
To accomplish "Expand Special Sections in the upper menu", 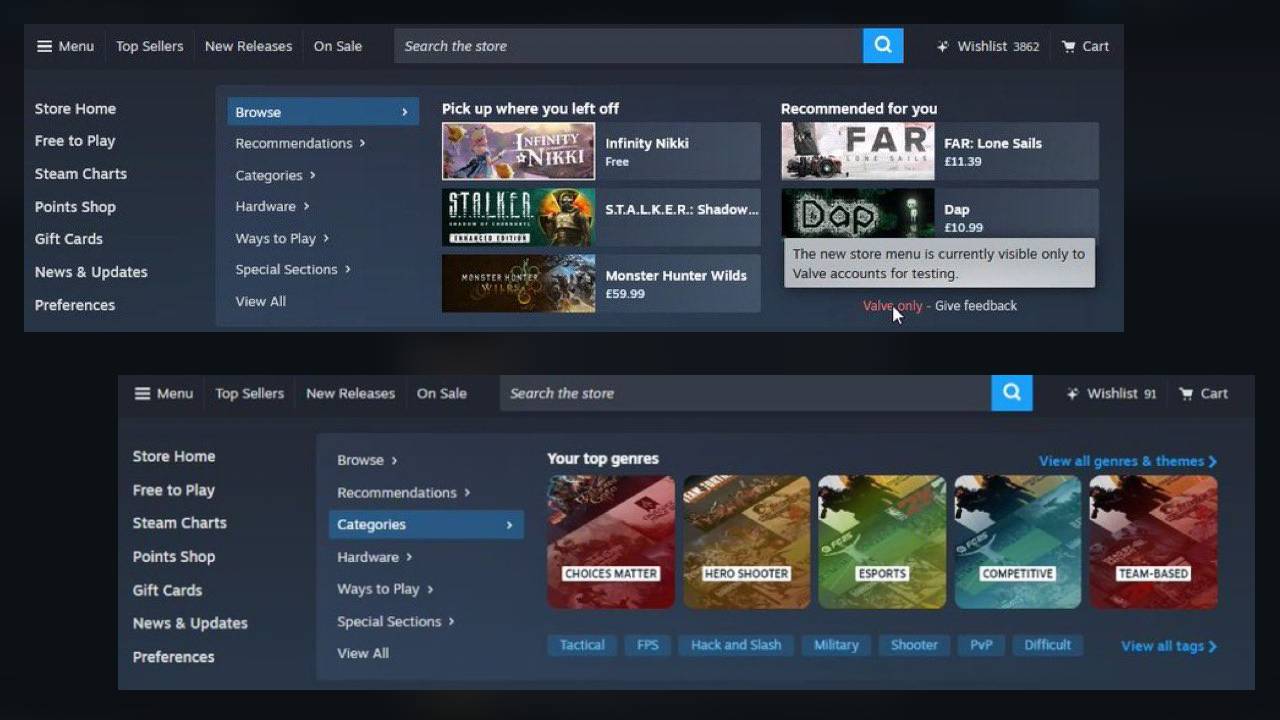I will [293, 269].
